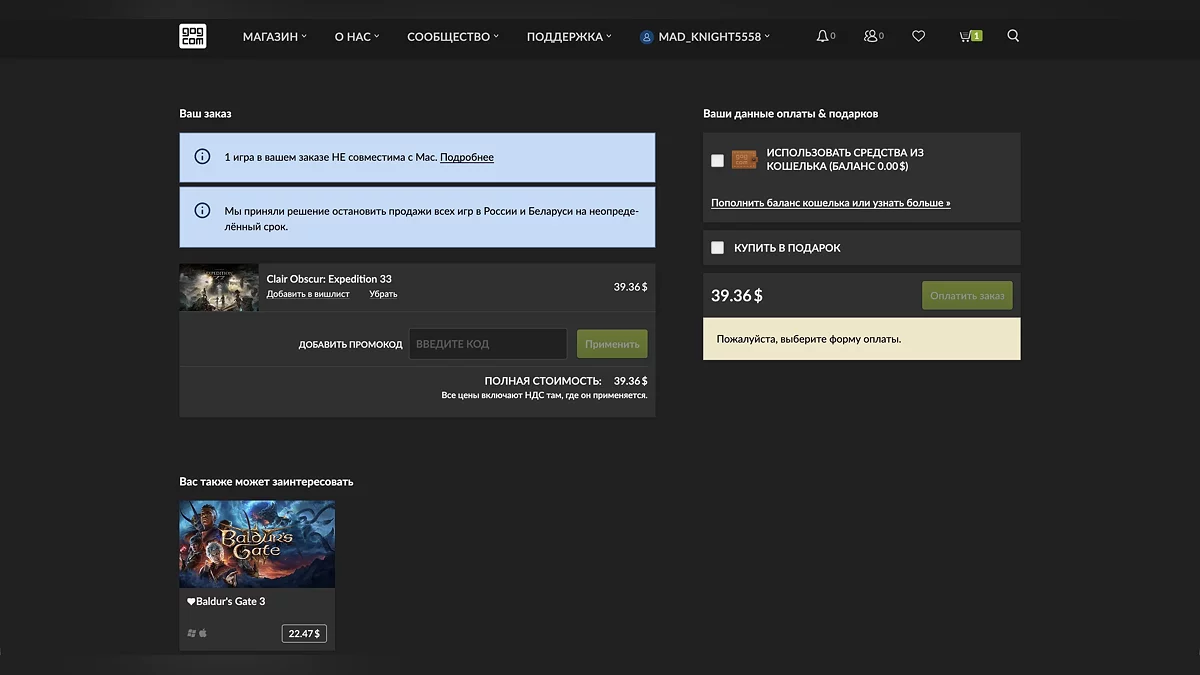
Task: Click Пожалуйста, выберите форму оплаты message
Action: [809, 339]
